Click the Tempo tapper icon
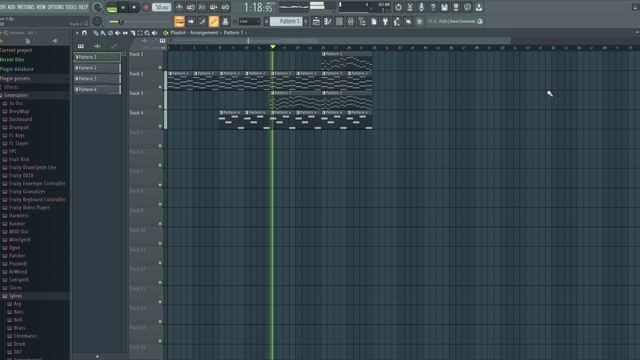 click(396, 21)
